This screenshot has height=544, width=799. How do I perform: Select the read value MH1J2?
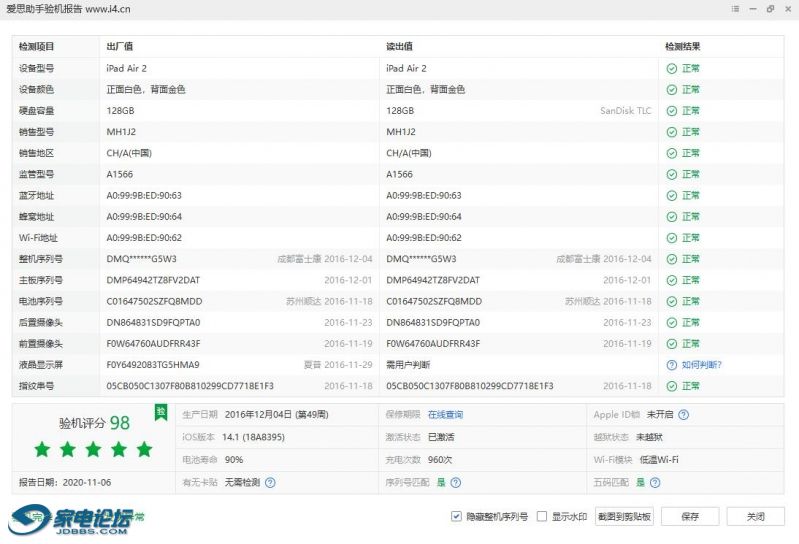[x=401, y=132]
